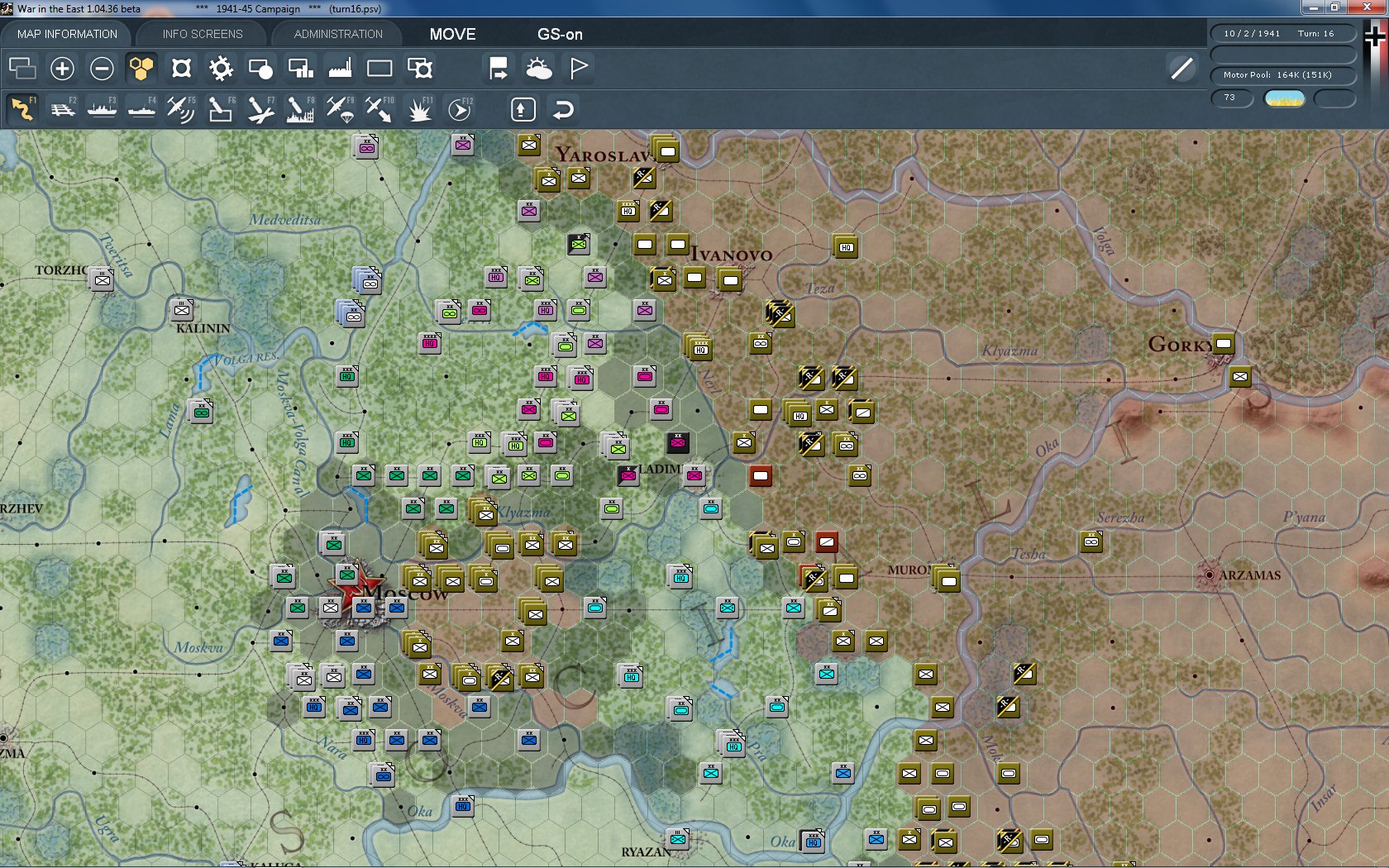
Task: Toggle the rectangle-with-bar-chart overlay icon
Action: (x=300, y=69)
